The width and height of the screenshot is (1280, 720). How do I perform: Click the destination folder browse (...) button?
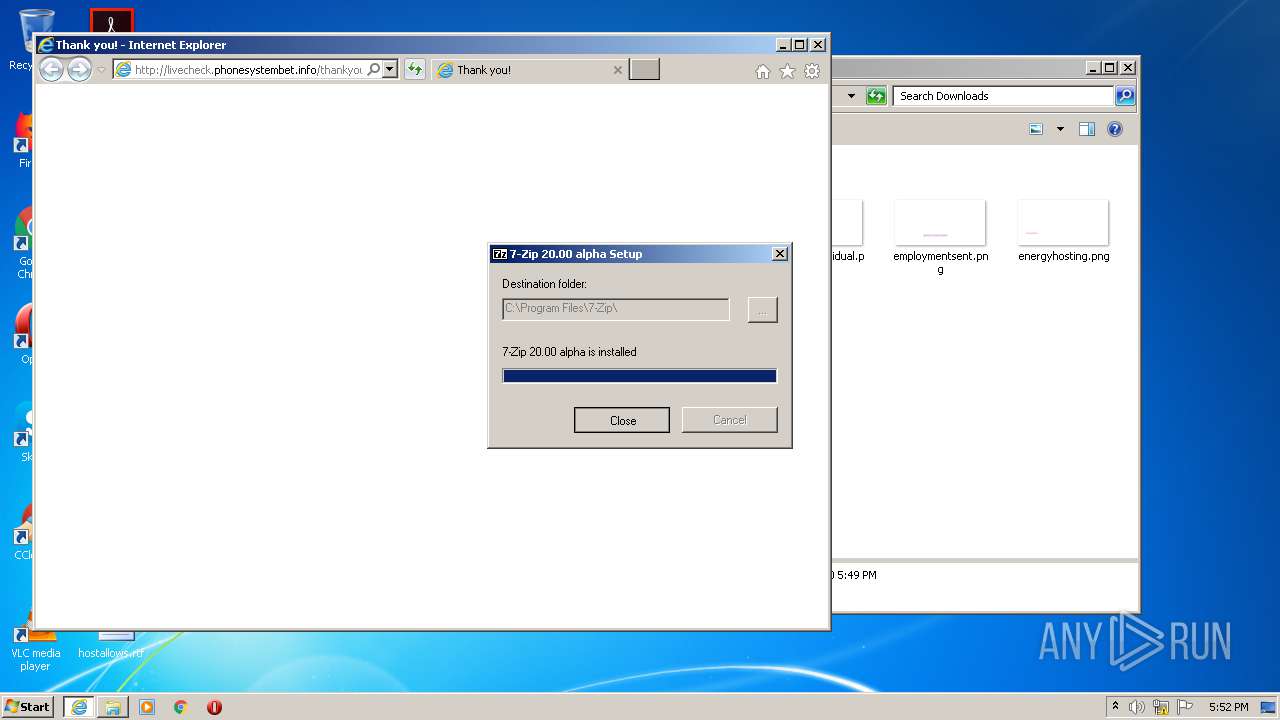click(762, 310)
